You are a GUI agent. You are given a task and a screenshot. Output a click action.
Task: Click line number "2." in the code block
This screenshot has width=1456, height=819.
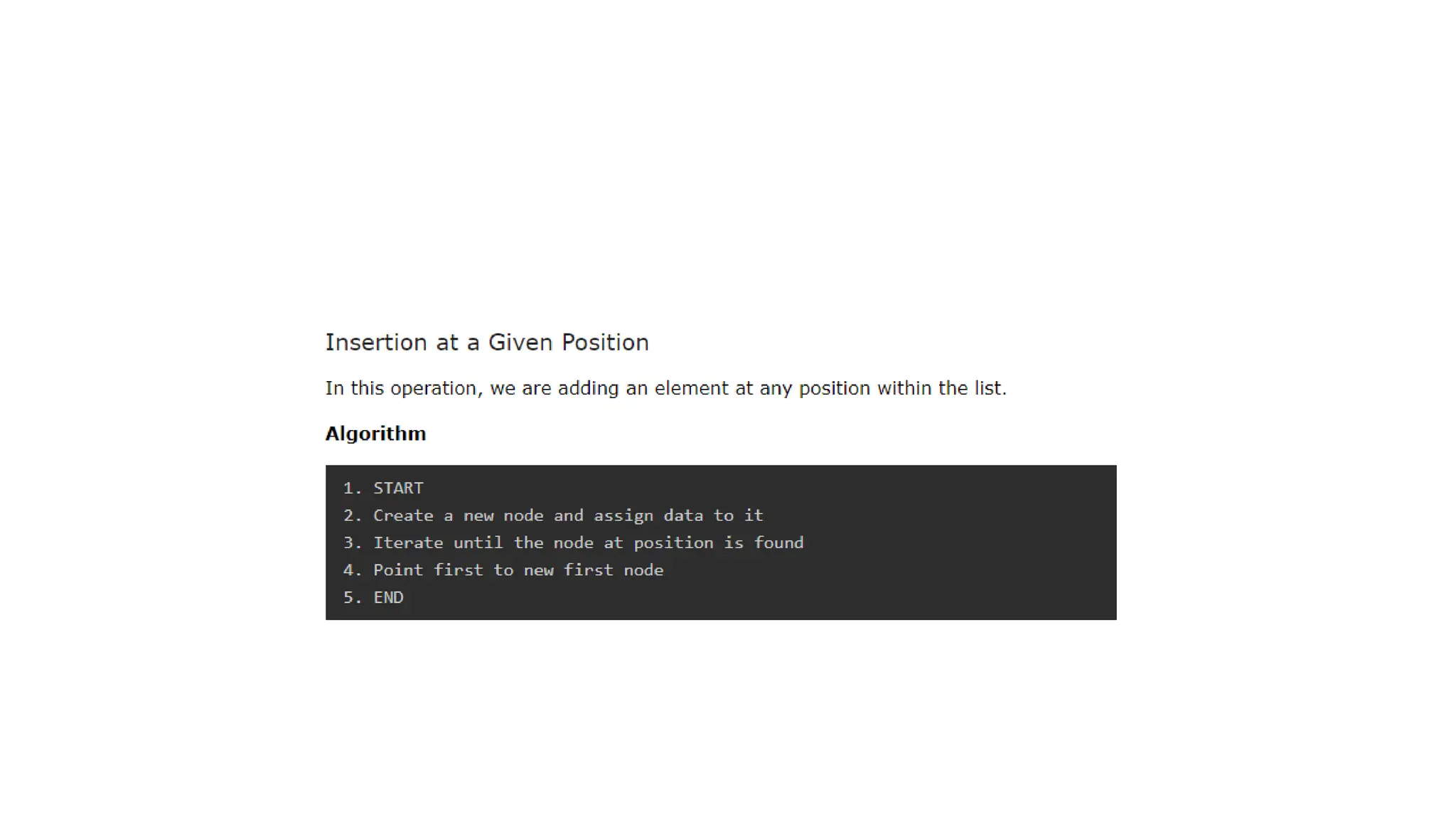point(353,515)
